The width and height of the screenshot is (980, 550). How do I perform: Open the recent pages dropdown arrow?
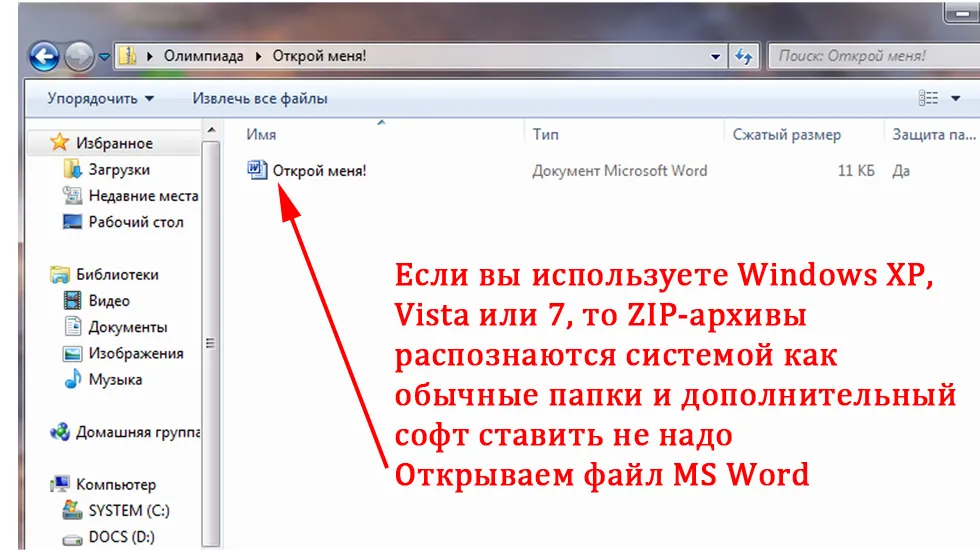104,57
